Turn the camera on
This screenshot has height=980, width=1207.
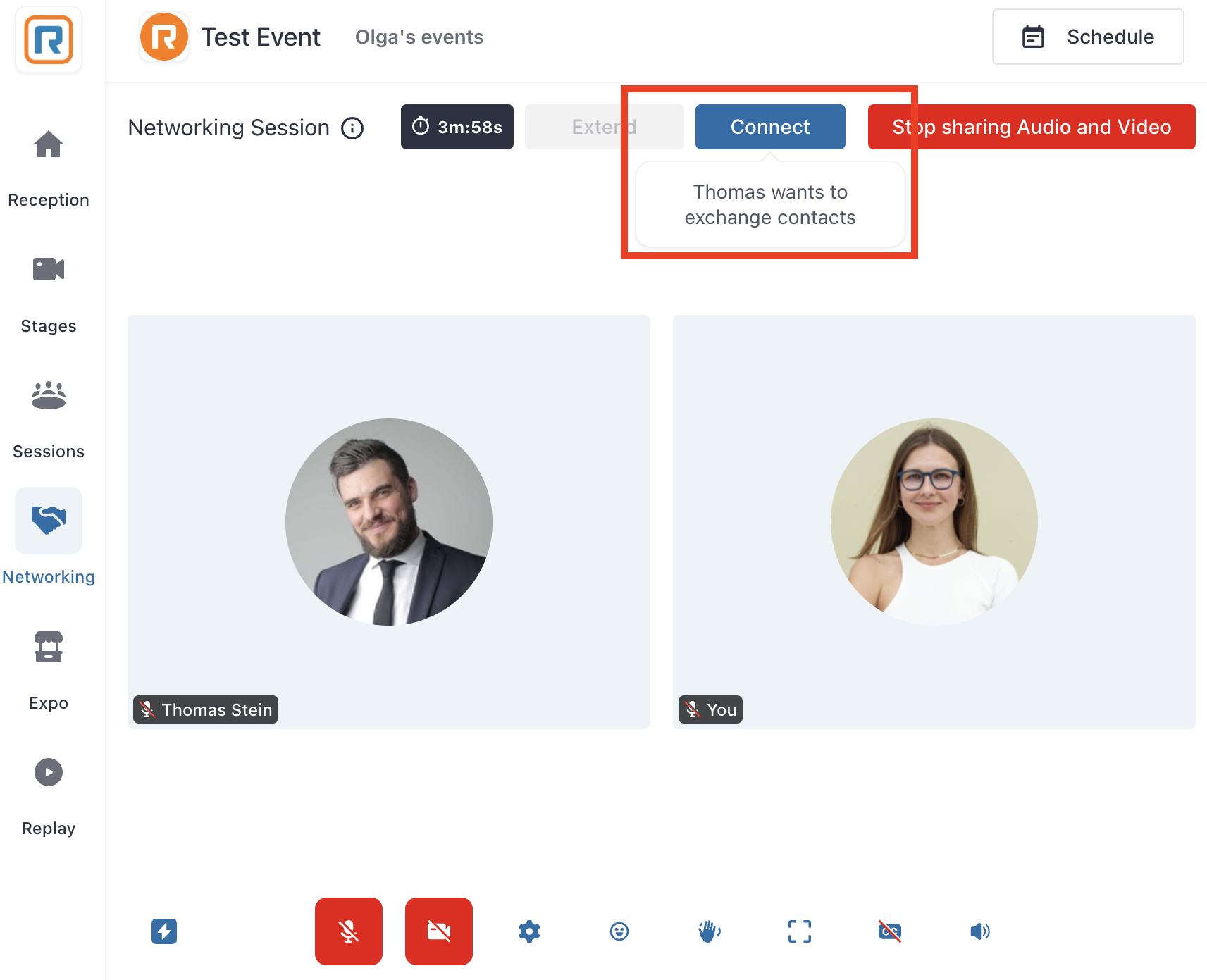click(x=439, y=931)
